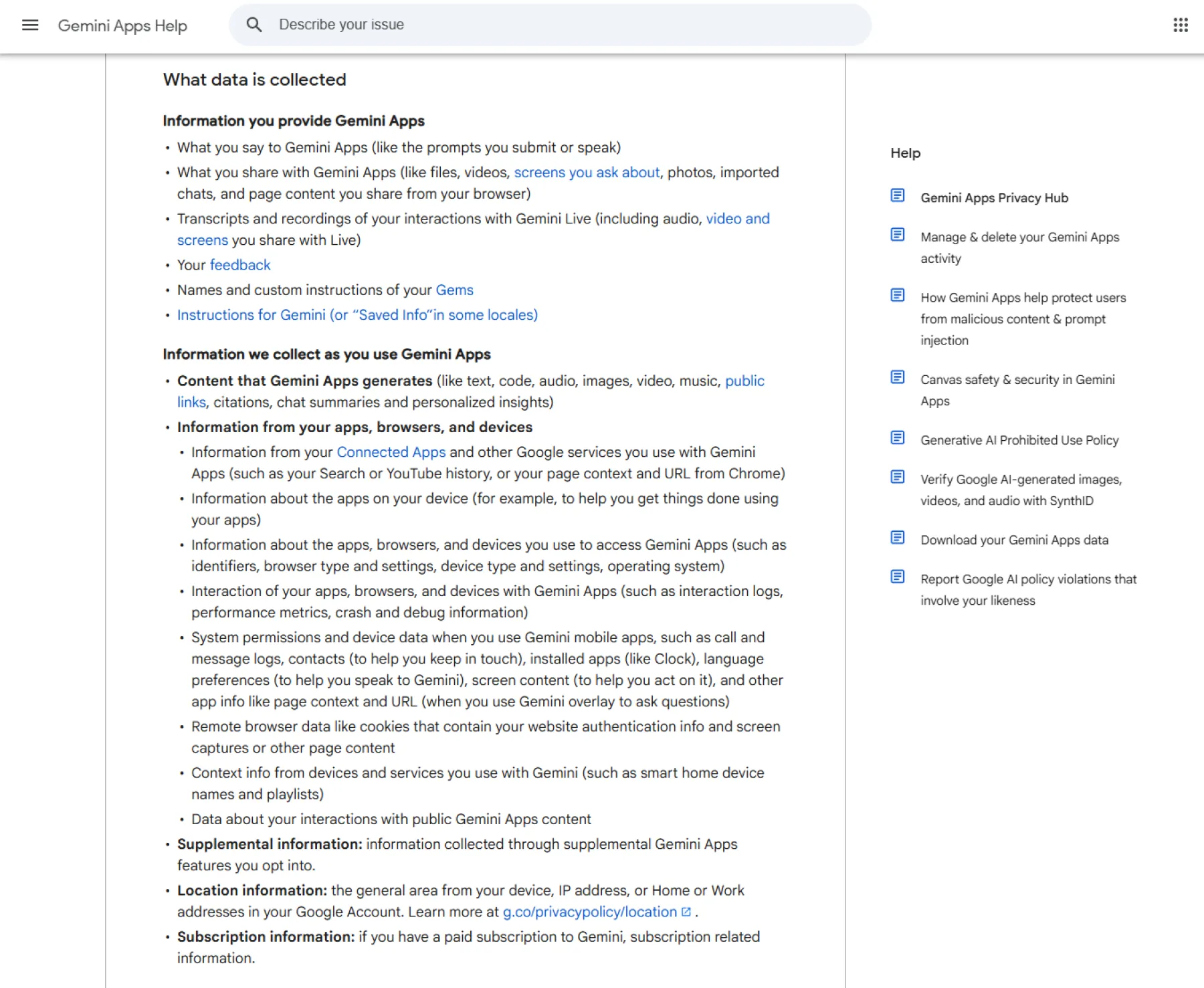Viewport: 1204px width, 988px height.
Task: Open Gemini Apps Privacy Hub article
Action: (994, 198)
